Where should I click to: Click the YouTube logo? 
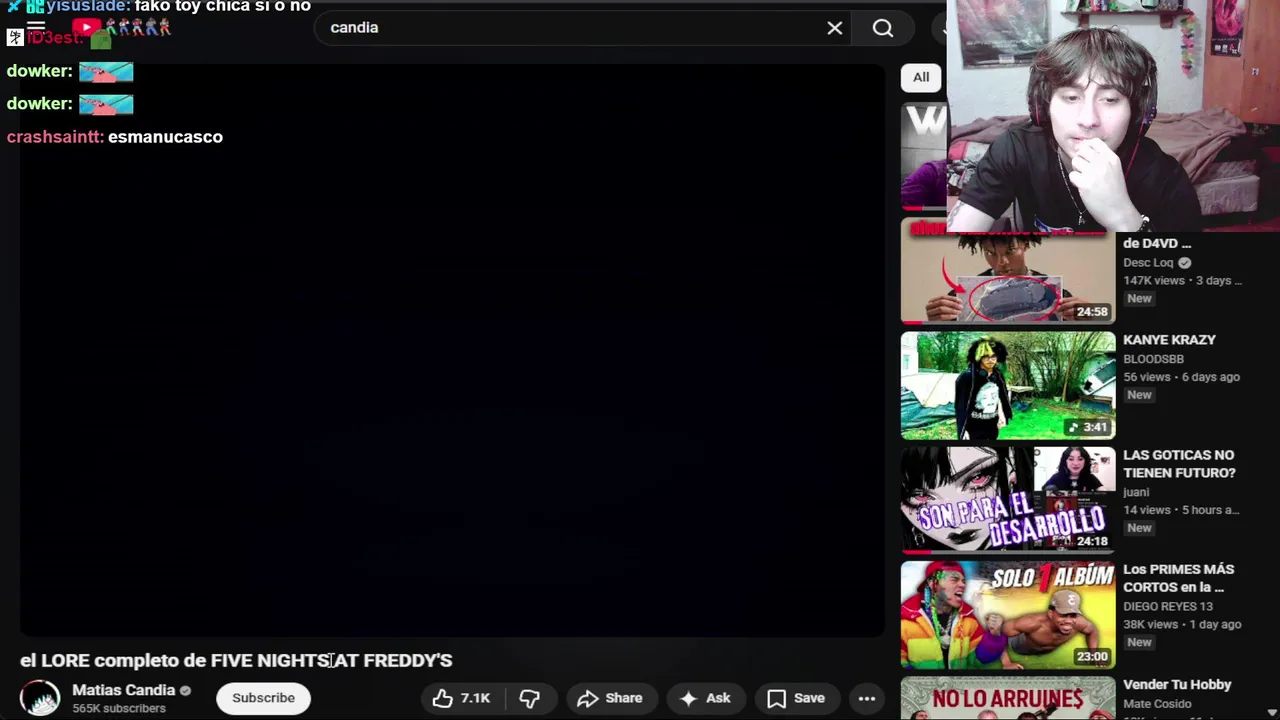pos(86,28)
